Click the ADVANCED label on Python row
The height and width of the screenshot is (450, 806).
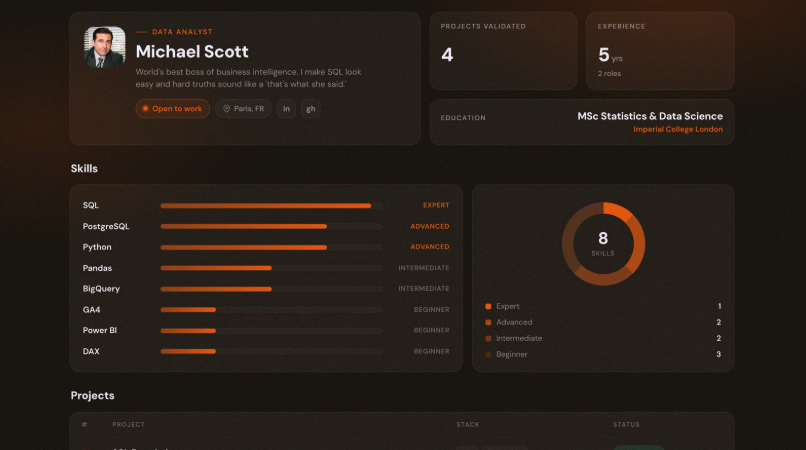click(430, 247)
